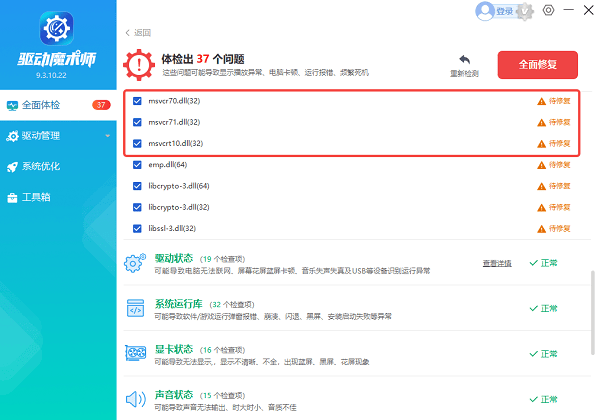Click the 正常 status for 显卡状态
This screenshot has width=600, height=420.
click(543, 354)
